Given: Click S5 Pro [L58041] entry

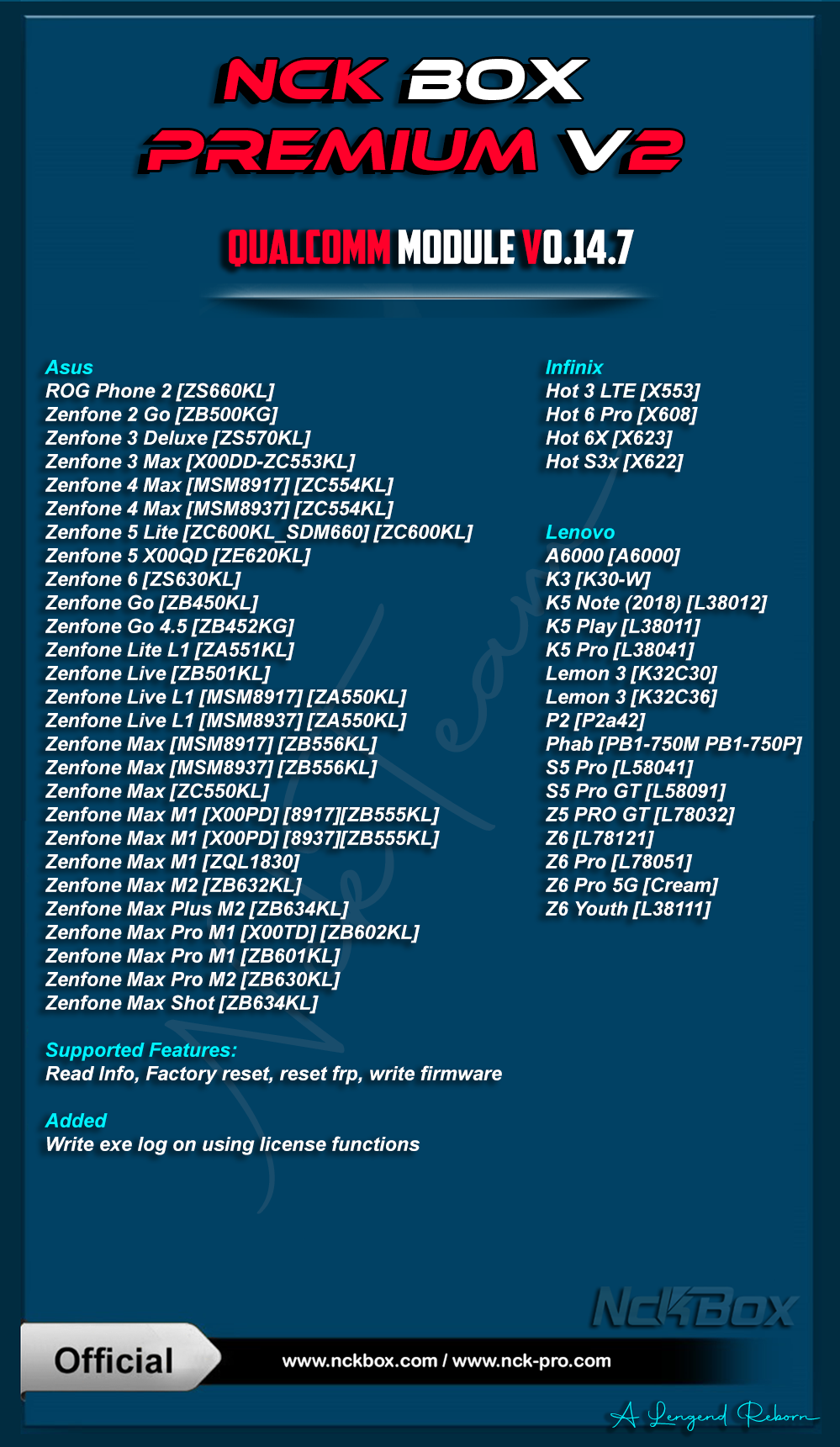Looking at the screenshot, I should point(620,768).
